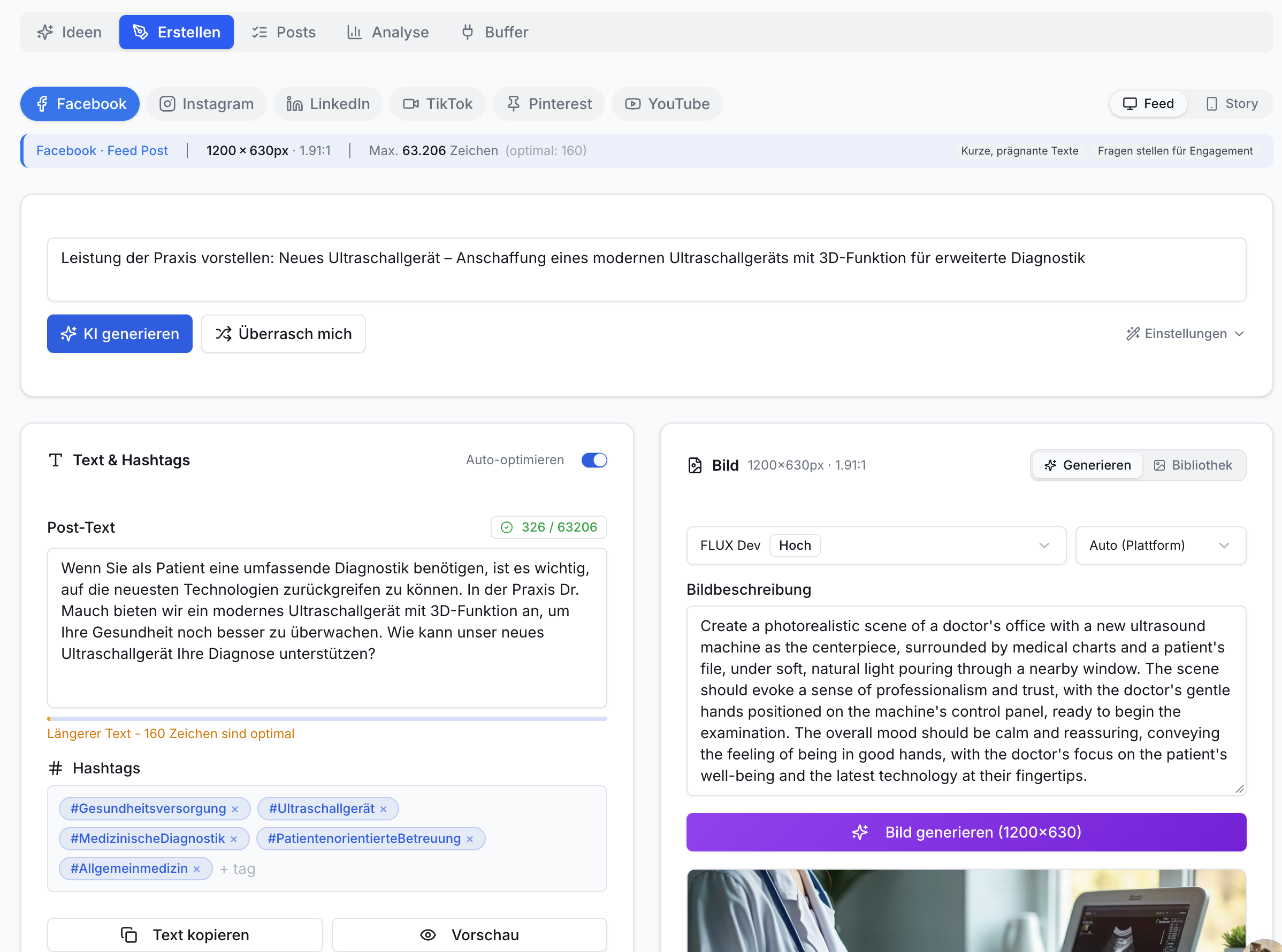Screen dimensions: 1282x952
Task: Click the Facebook · Feed Post label
Action: (102, 150)
